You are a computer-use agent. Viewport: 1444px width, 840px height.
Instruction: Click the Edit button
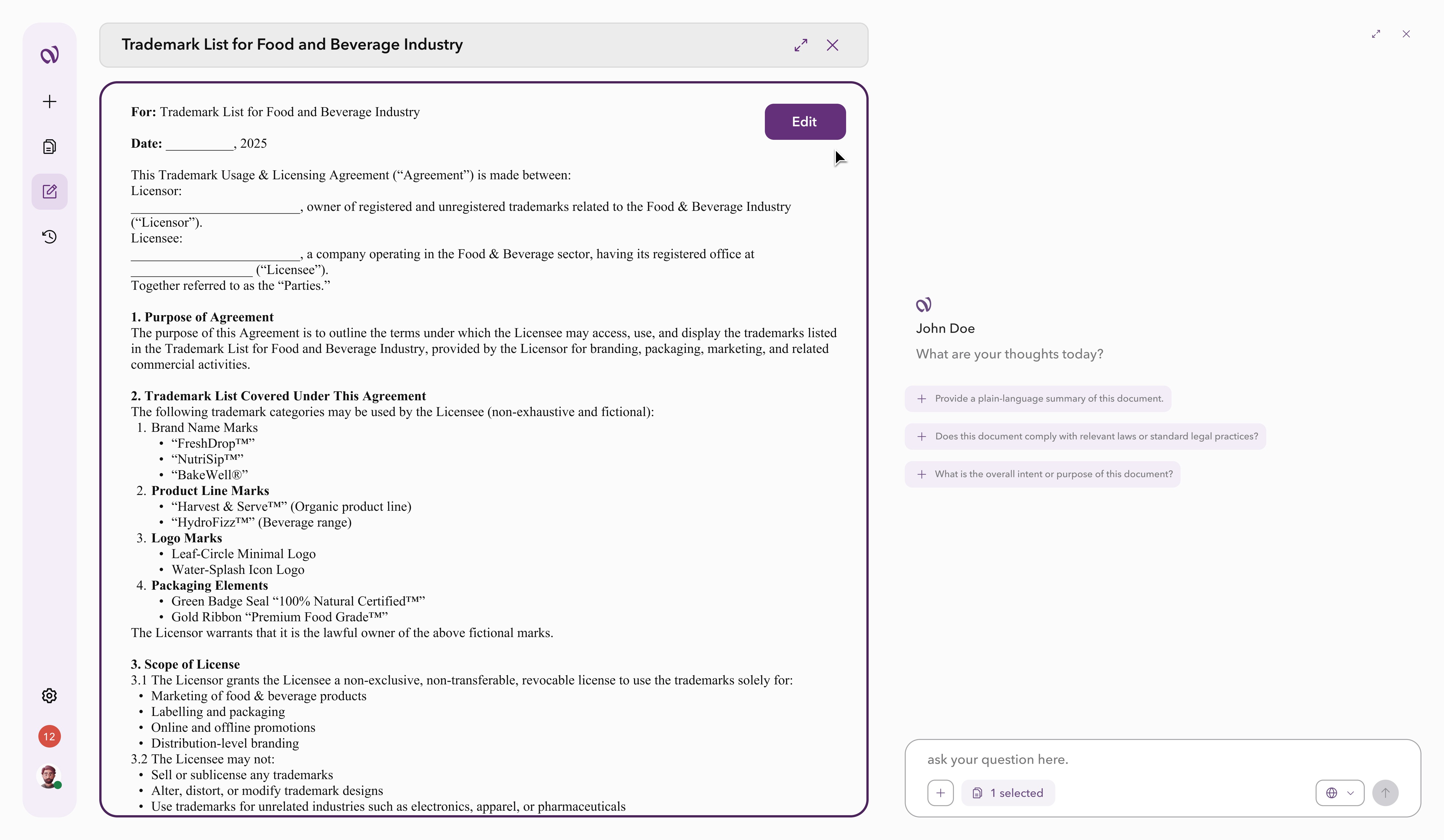coord(805,121)
